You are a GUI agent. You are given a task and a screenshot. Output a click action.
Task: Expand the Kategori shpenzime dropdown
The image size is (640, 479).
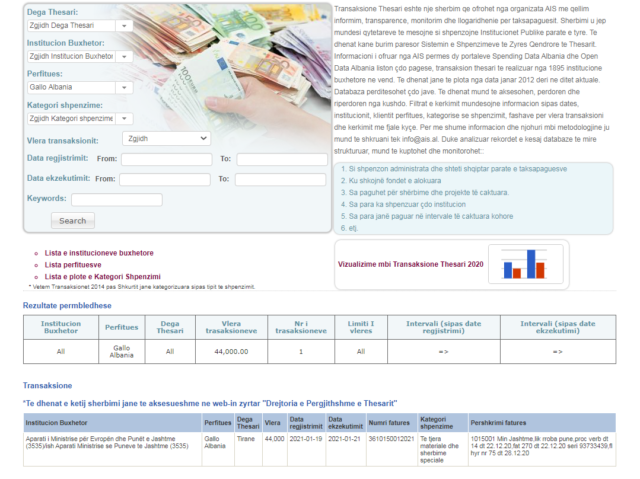[80, 119]
